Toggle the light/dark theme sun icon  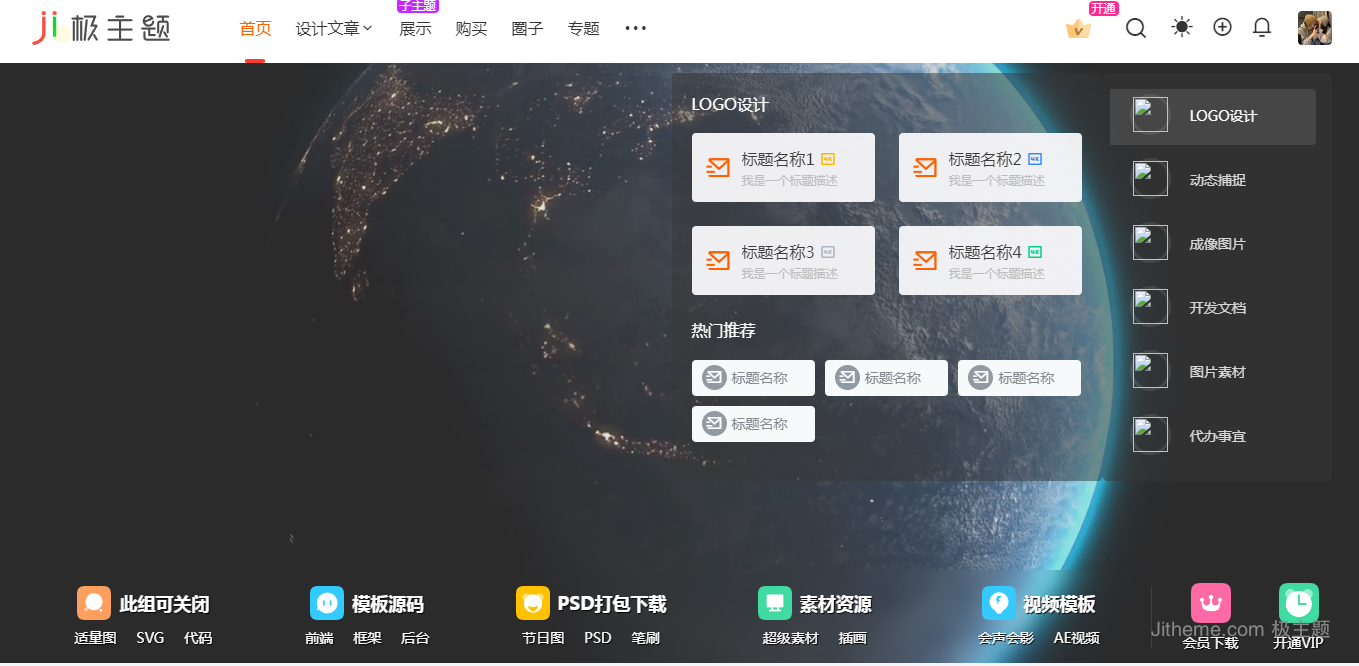[x=1182, y=27]
